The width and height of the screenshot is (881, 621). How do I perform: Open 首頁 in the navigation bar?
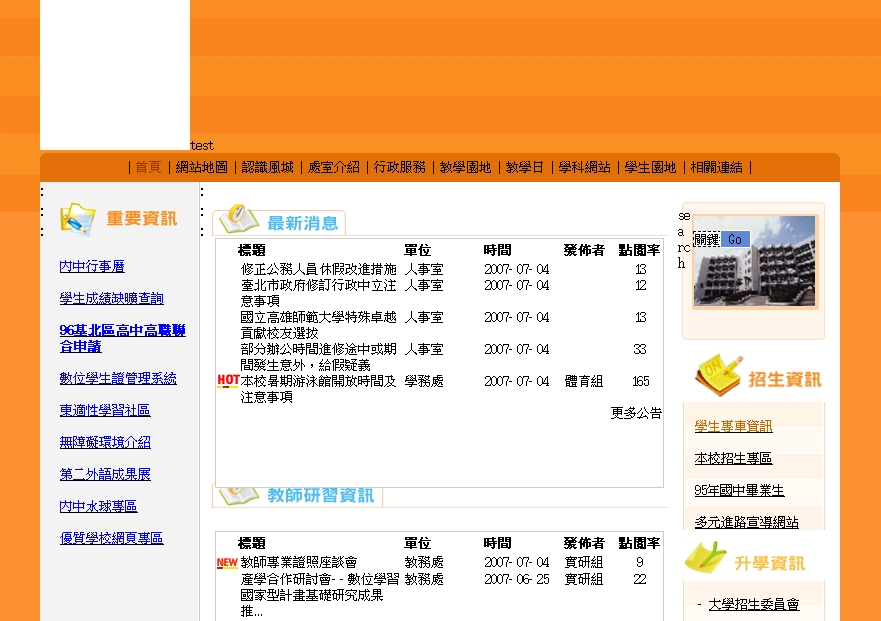(x=148, y=167)
